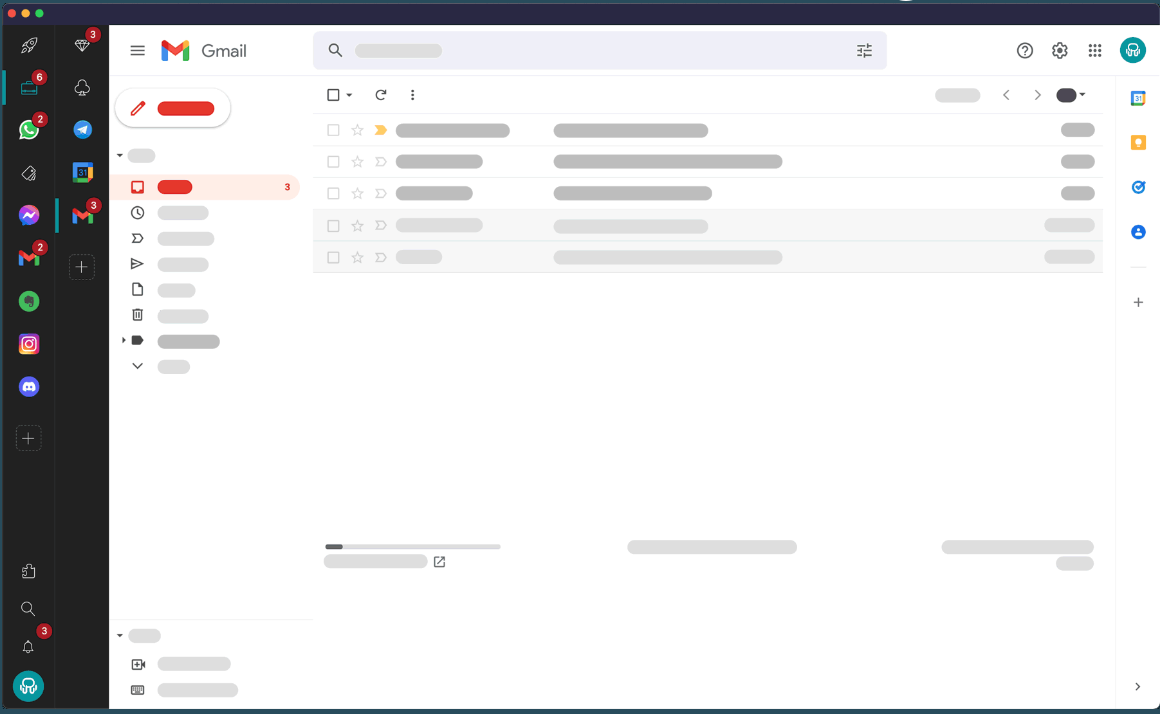Select the briefcase workspace with 6 badge
The width and height of the screenshot is (1160, 714).
(x=29, y=87)
